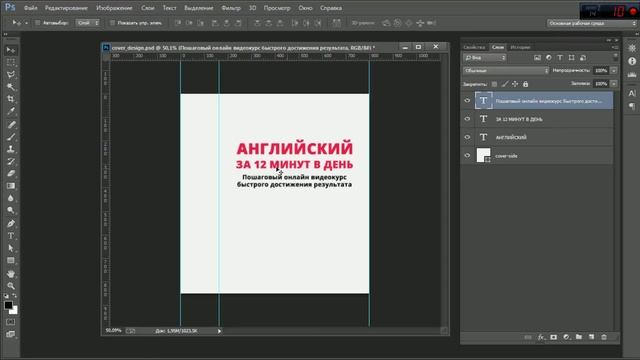Hide the 'АНГЛИЙСКИЙ' text layer
This screenshot has height=360, width=640.
(x=467, y=137)
